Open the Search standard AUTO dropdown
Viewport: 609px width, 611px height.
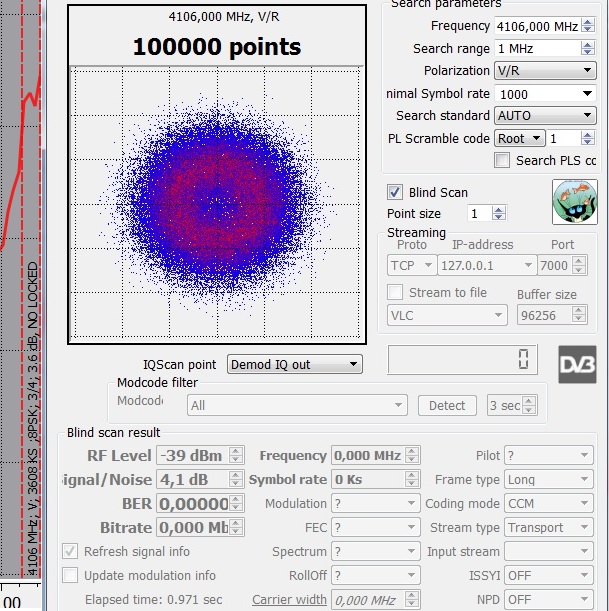point(545,116)
